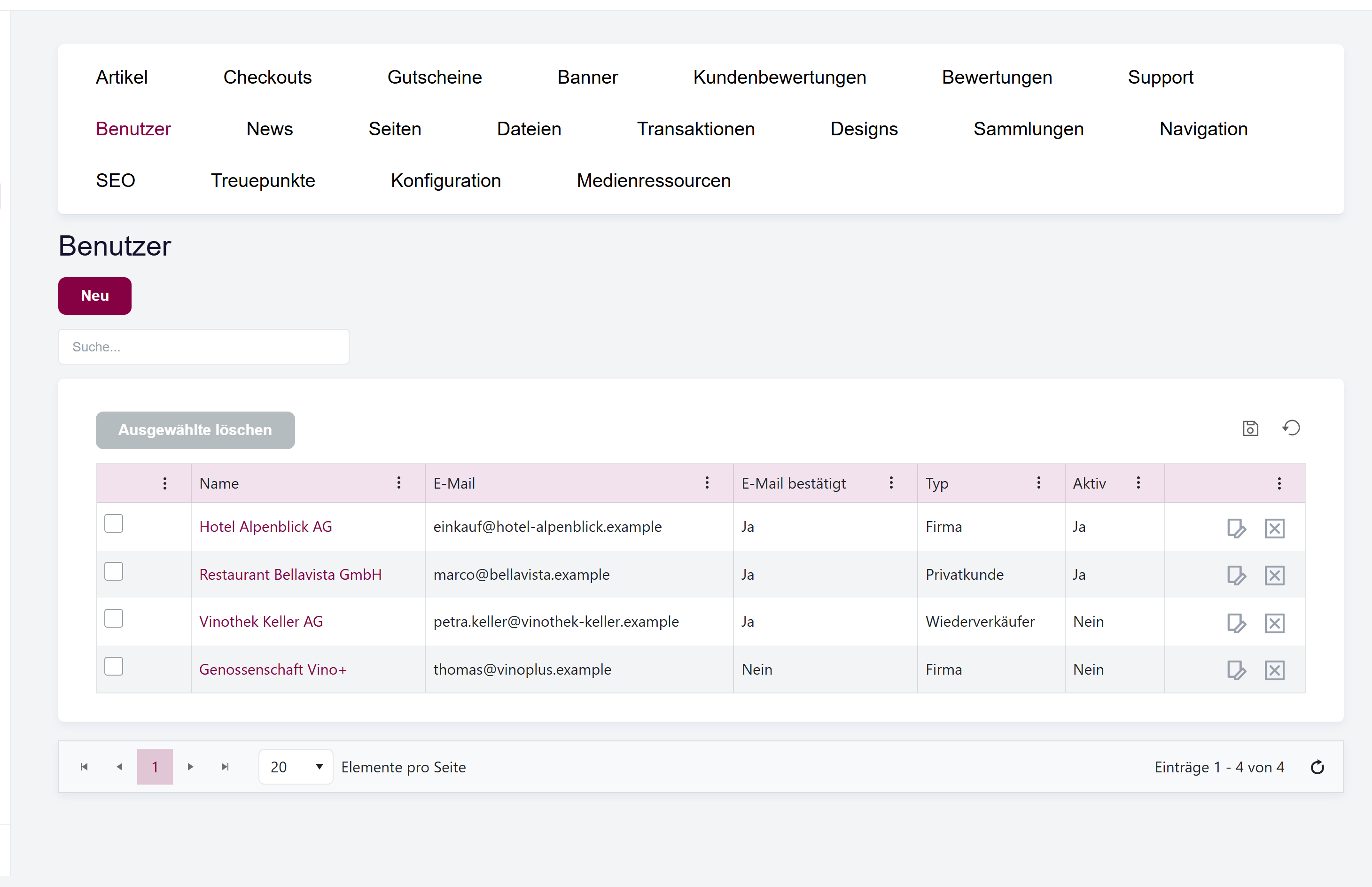Open the Hotel Alpenblick AG link
The height and width of the screenshot is (887, 1372).
(265, 527)
